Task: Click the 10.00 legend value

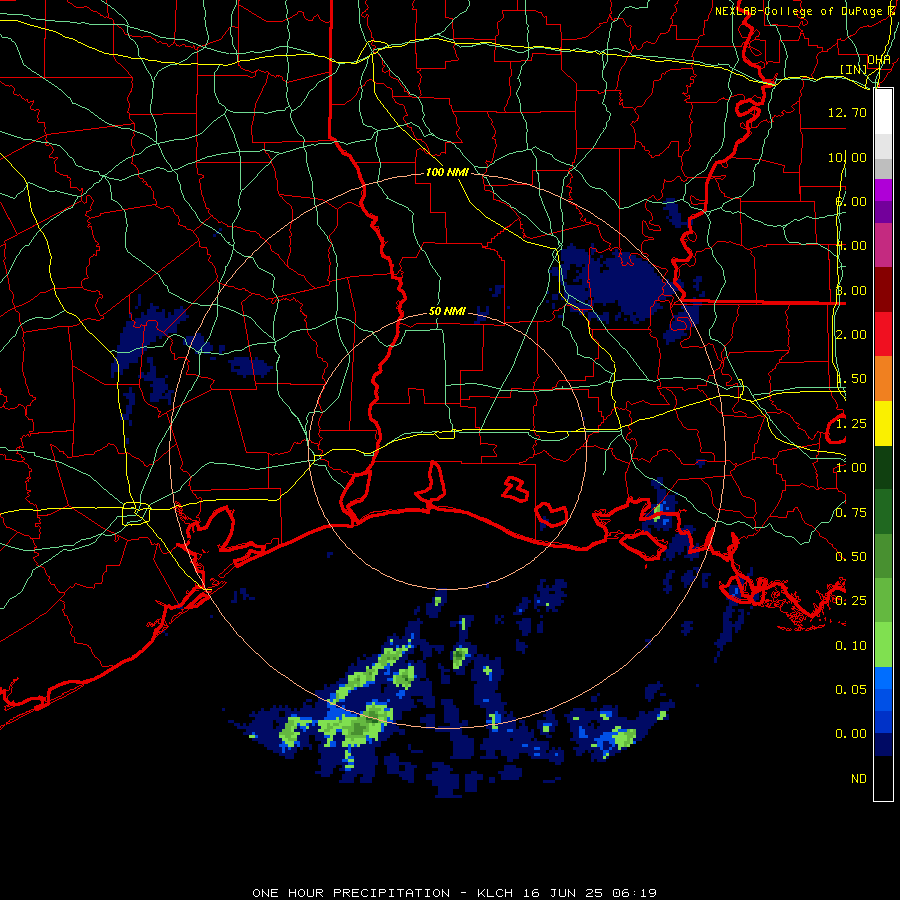Action: (847, 157)
